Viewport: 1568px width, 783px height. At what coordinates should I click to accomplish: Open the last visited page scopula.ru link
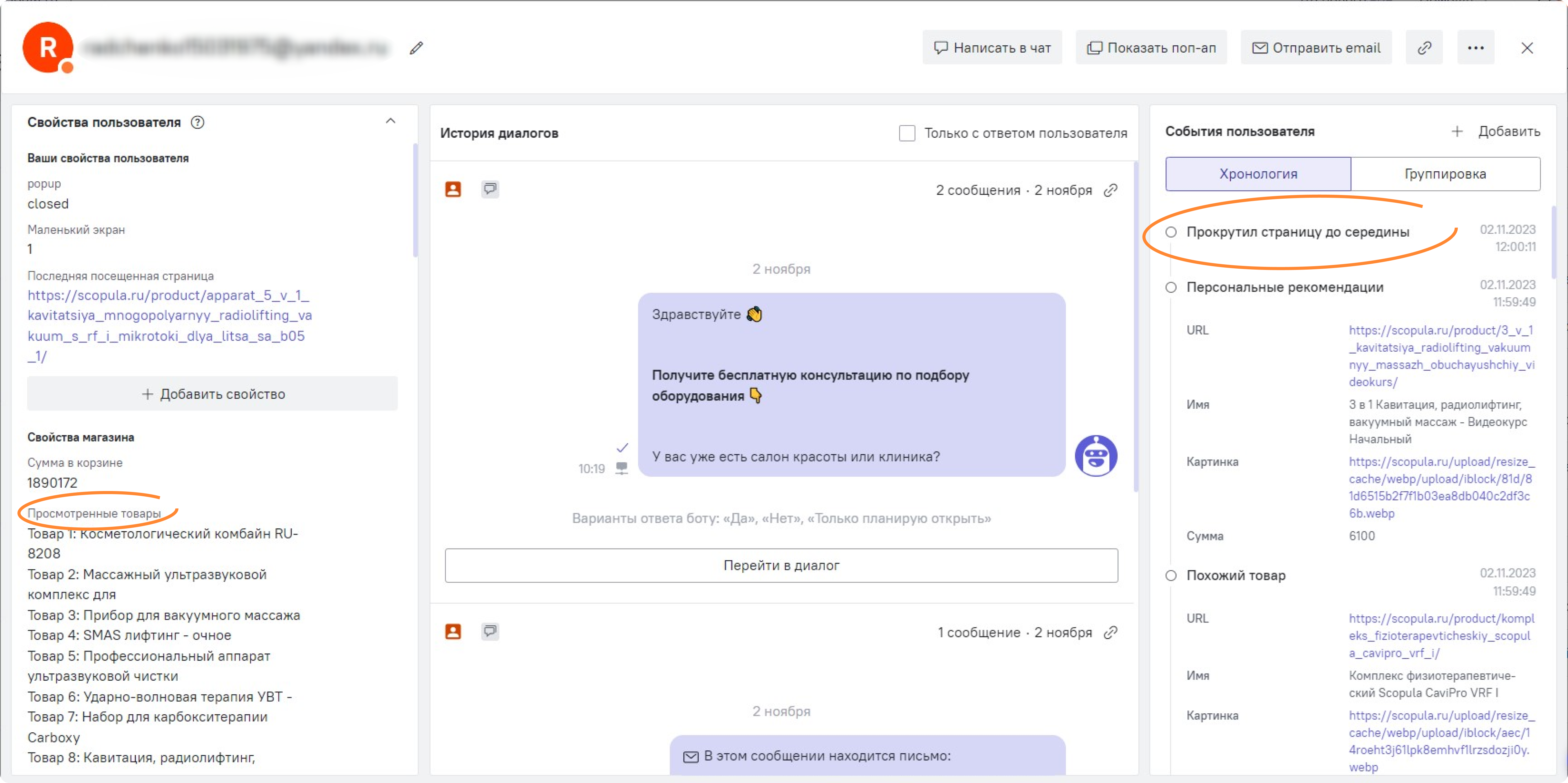(169, 315)
